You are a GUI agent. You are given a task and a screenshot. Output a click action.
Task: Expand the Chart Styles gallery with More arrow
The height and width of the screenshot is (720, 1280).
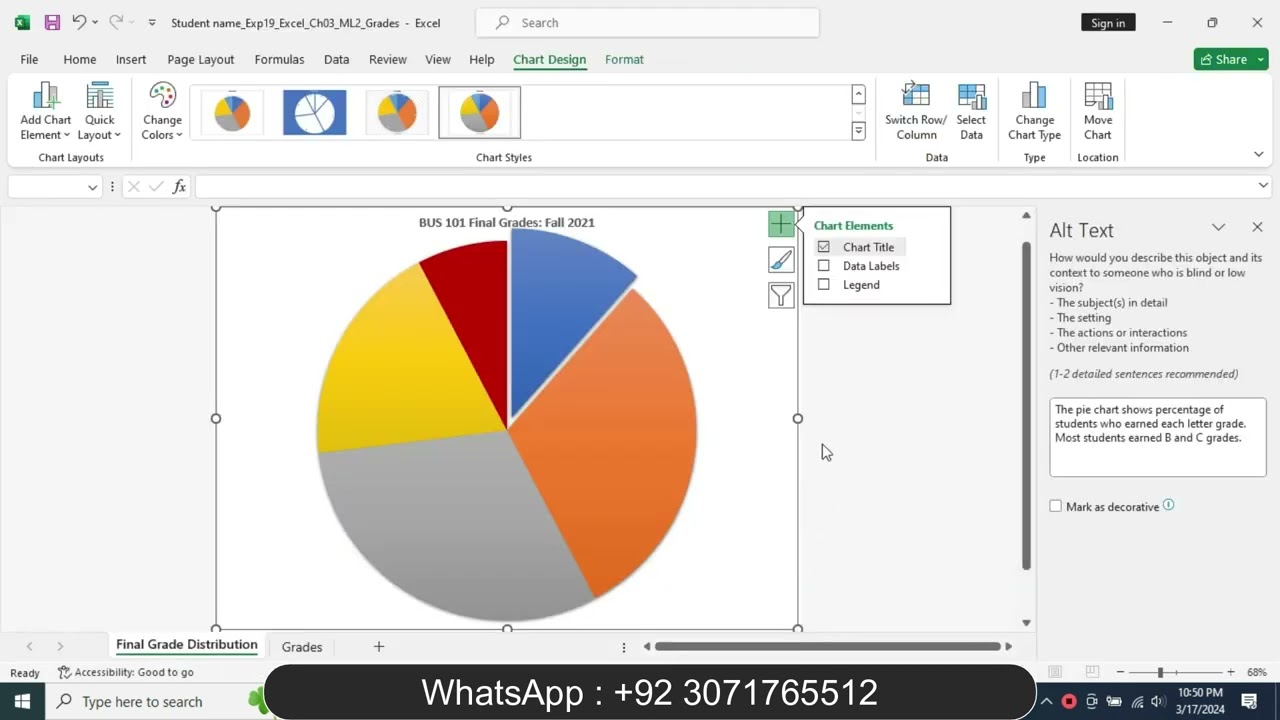coord(858,131)
